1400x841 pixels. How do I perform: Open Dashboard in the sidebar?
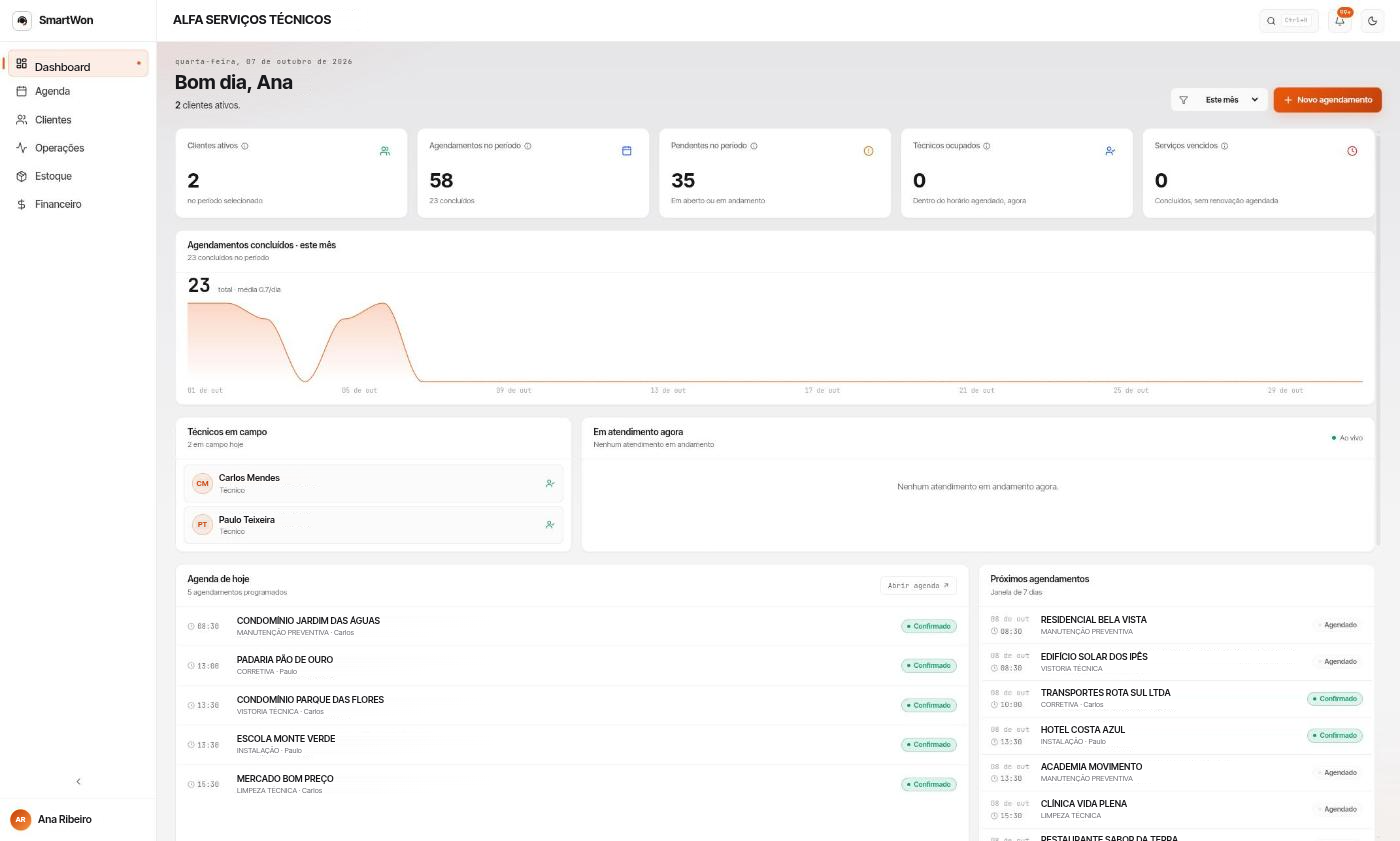pyautogui.click(x=78, y=63)
